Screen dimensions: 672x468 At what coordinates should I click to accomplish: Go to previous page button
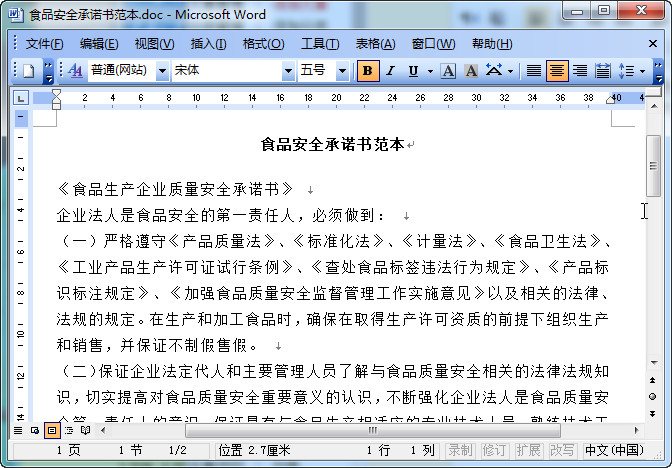[x=653, y=380]
